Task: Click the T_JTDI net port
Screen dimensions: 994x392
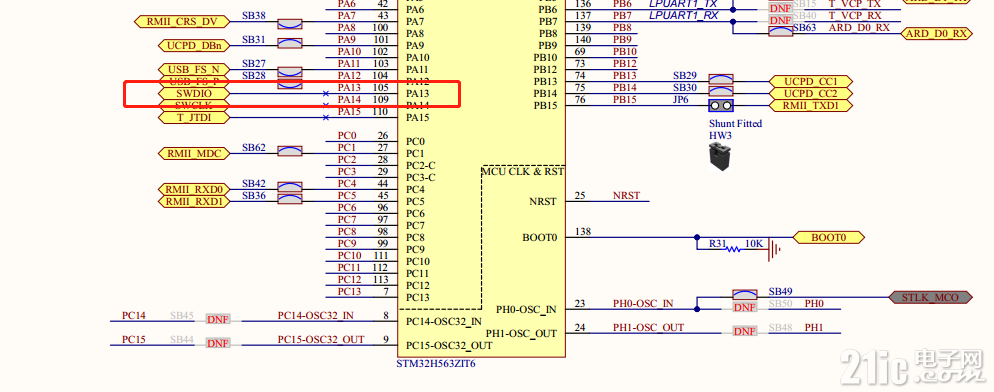Action: coord(194,117)
